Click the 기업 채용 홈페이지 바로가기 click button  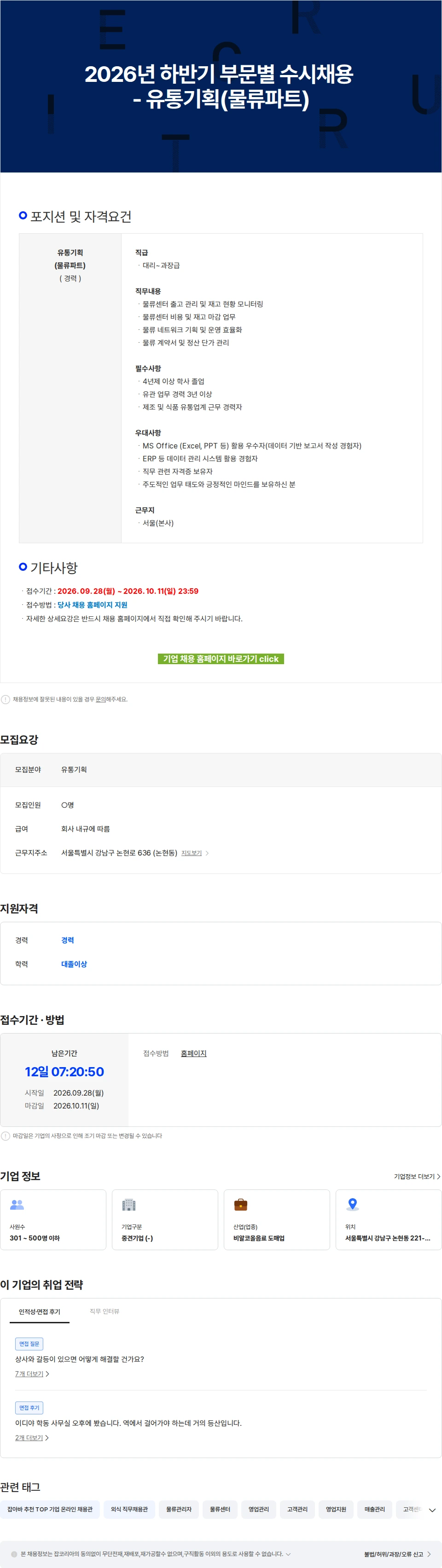(x=221, y=659)
